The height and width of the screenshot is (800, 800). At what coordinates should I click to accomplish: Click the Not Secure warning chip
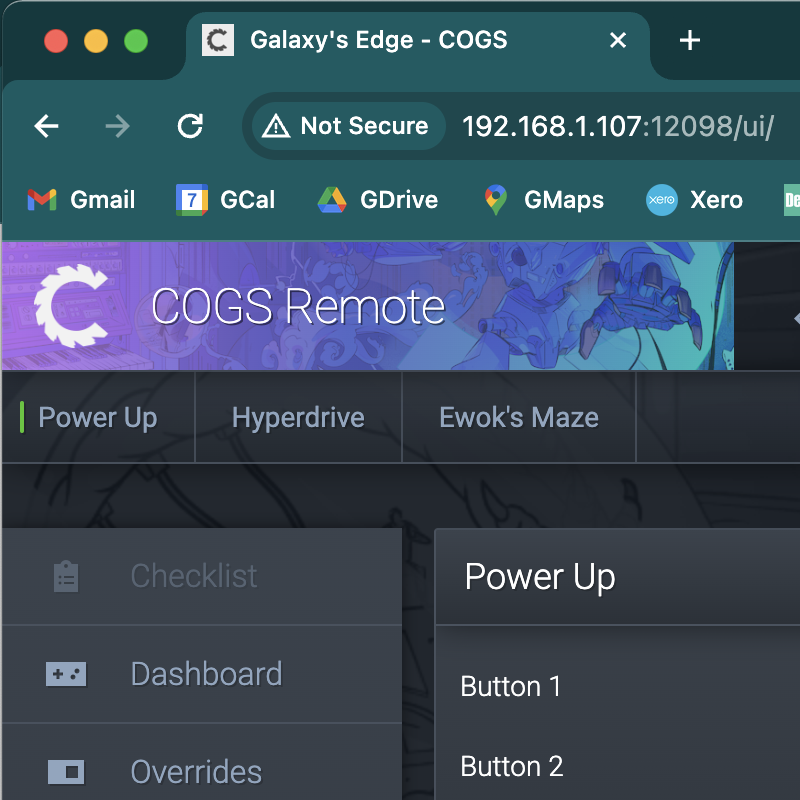349,126
